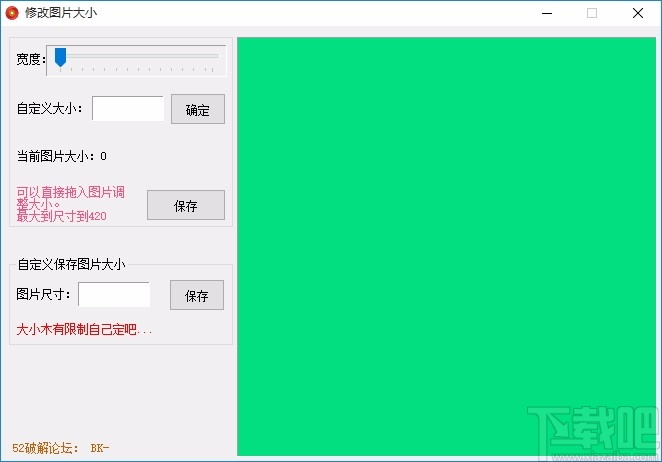The width and height of the screenshot is (662, 462).
Task: Click the 保存 button beside the pink hint
Action: click(186, 205)
